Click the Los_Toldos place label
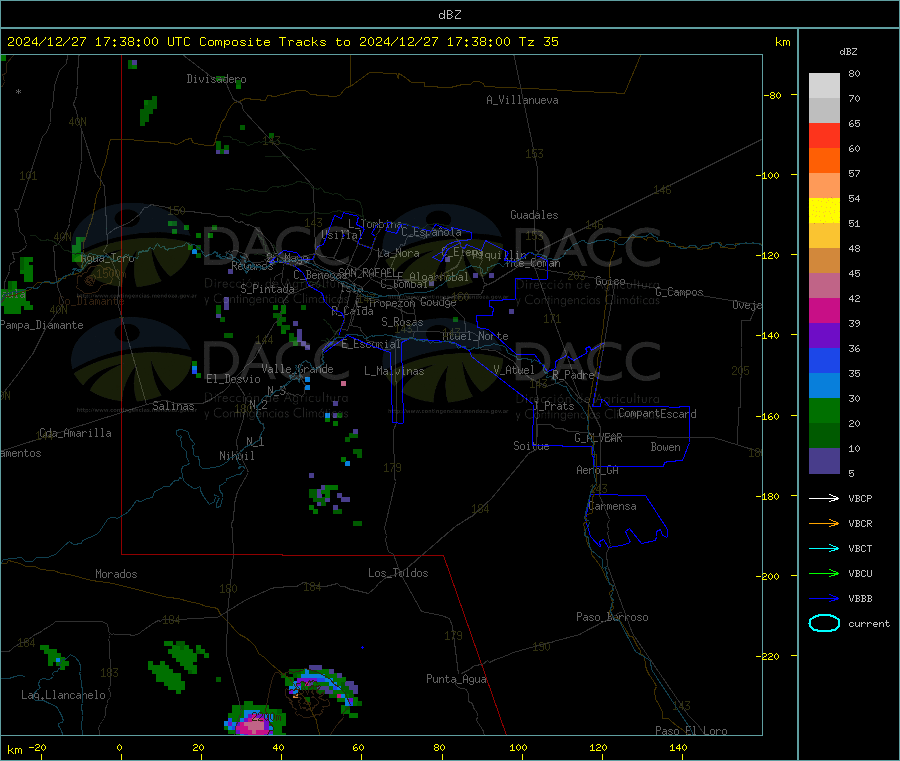The width and height of the screenshot is (900, 761). (x=398, y=573)
